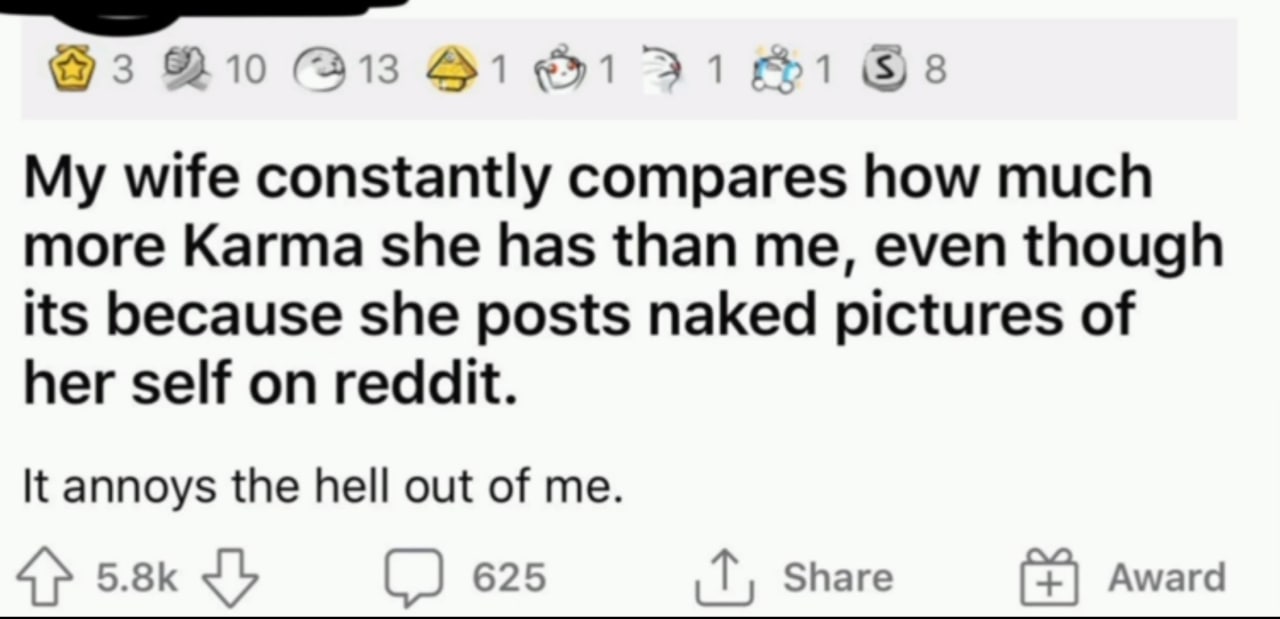Click the gift box award icon

coord(1048,578)
